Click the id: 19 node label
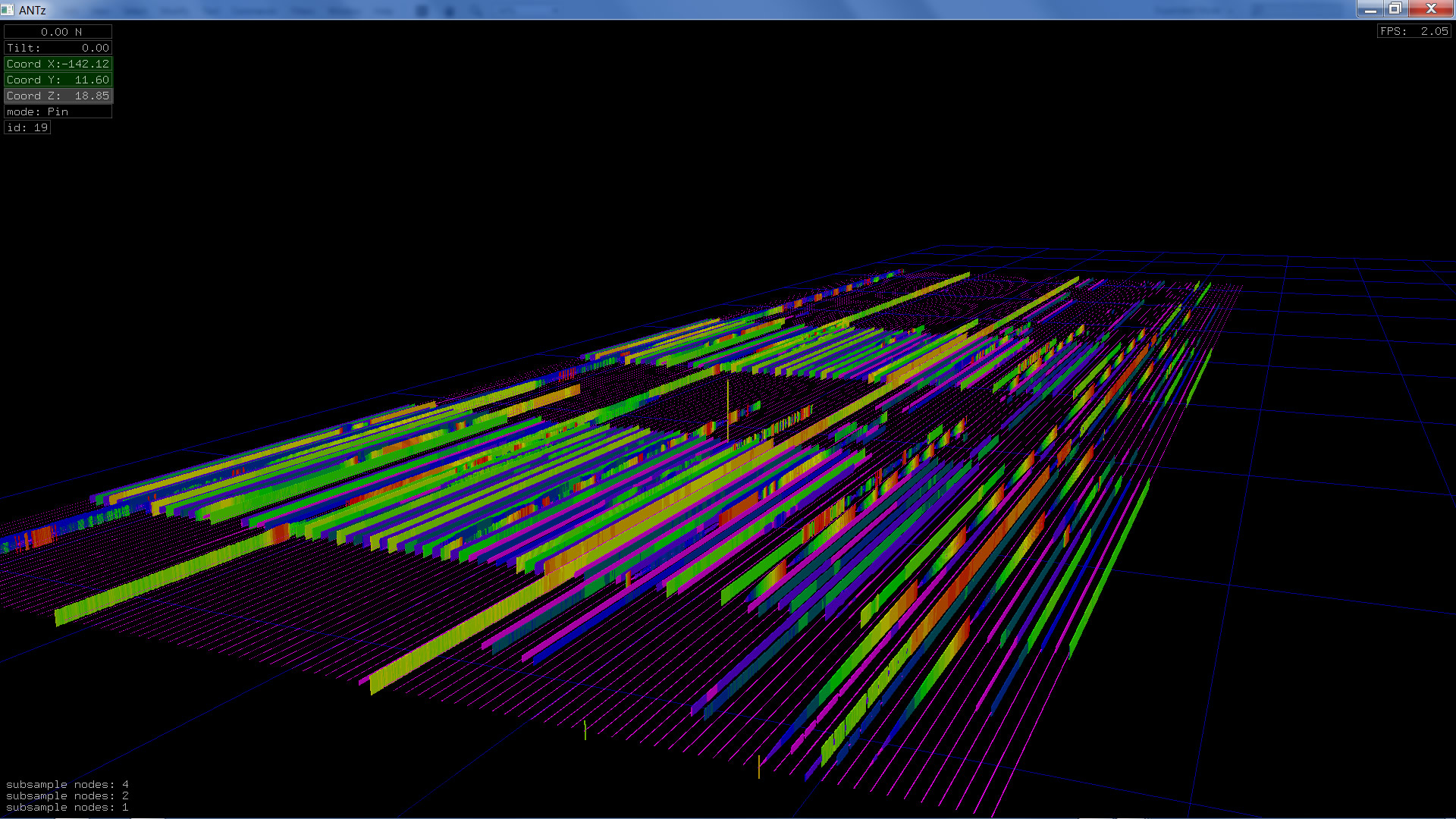 pyautogui.click(x=27, y=127)
